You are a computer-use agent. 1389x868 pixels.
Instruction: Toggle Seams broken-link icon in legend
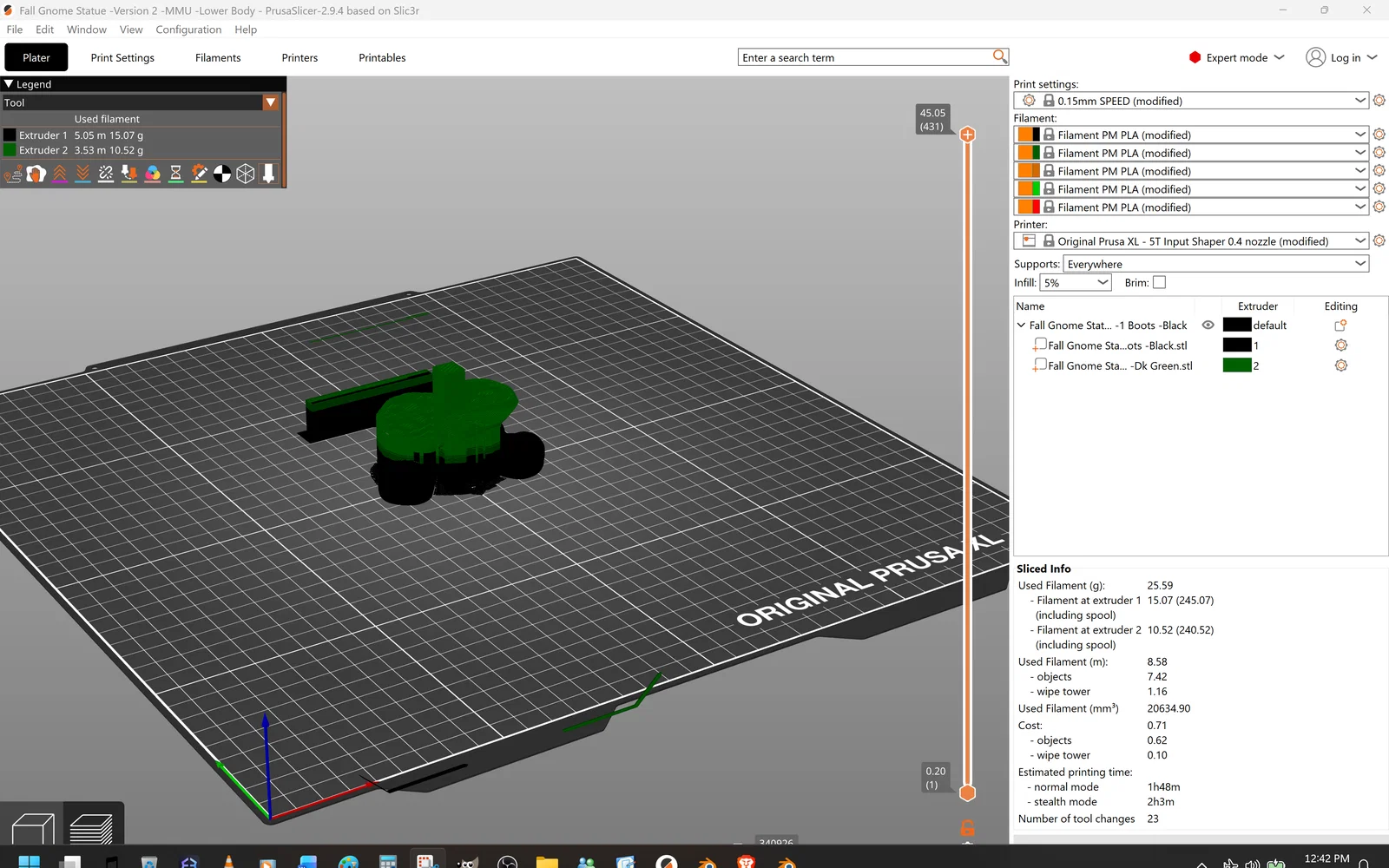(106, 174)
